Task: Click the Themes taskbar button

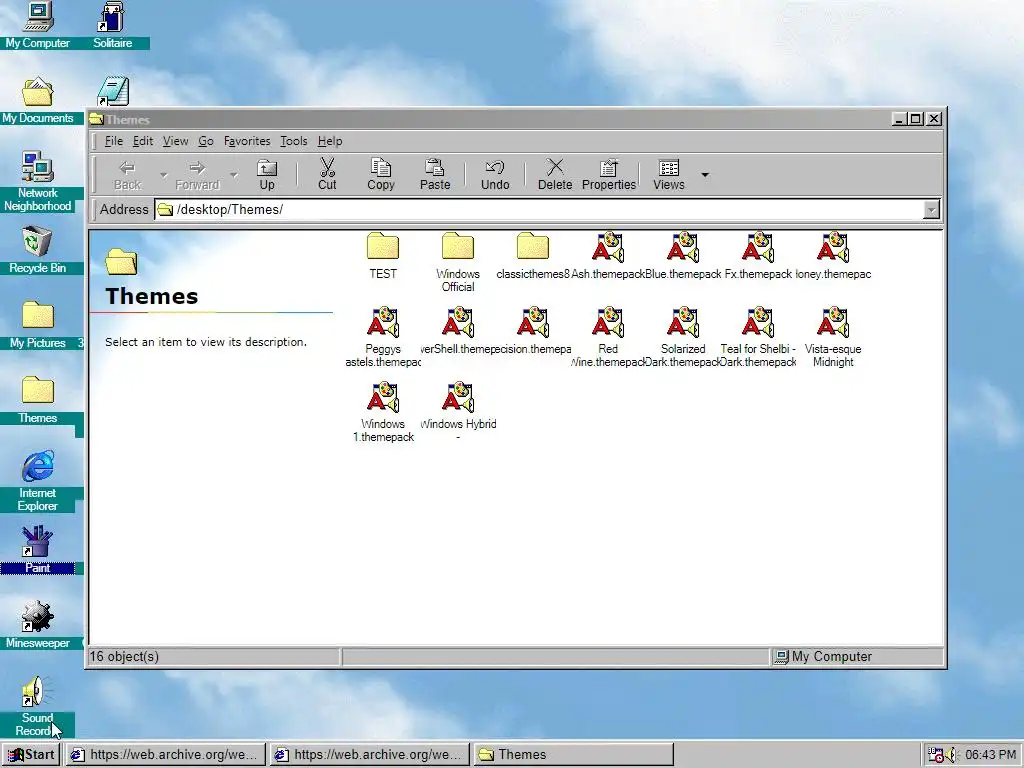Action: [573, 754]
